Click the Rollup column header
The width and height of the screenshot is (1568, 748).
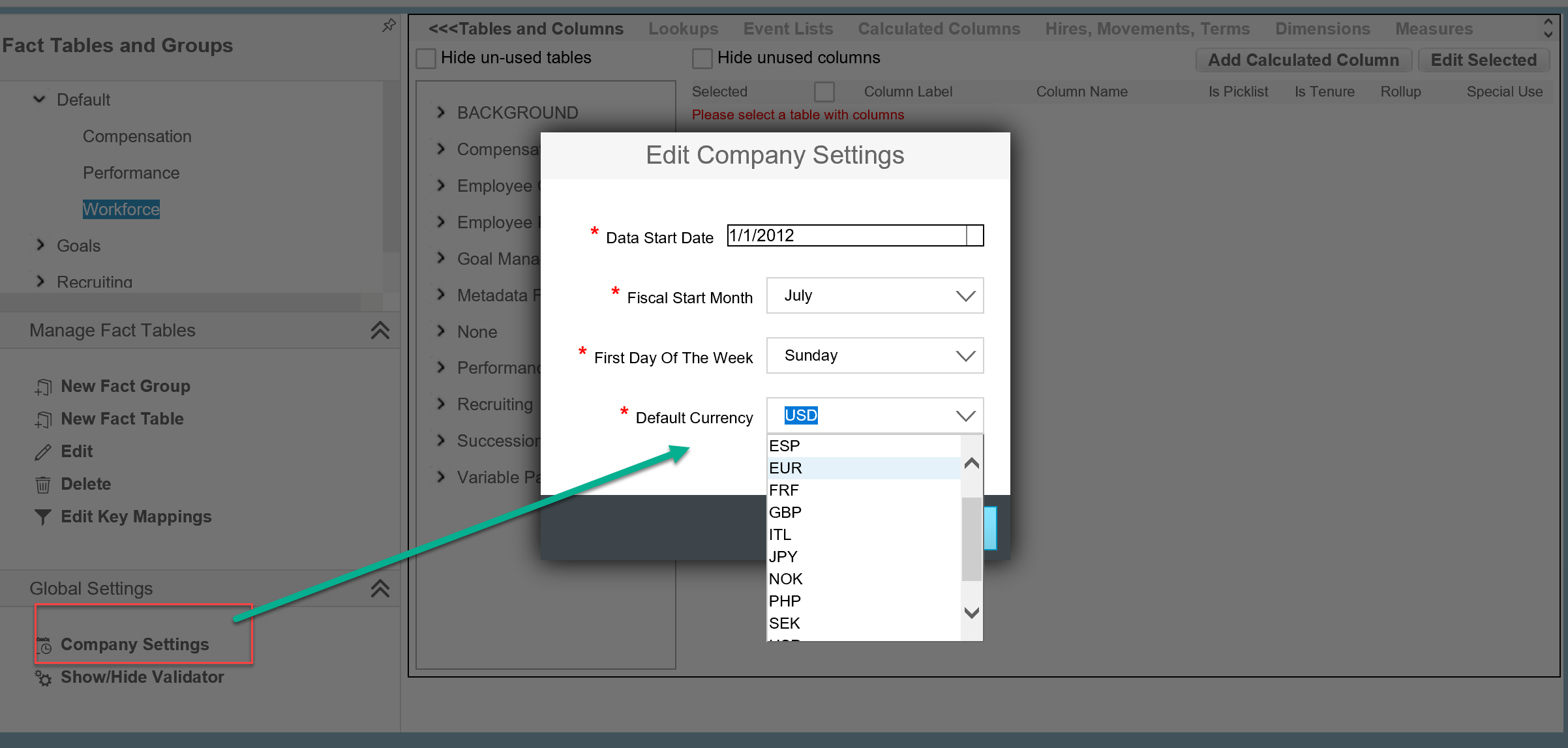point(1400,92)
